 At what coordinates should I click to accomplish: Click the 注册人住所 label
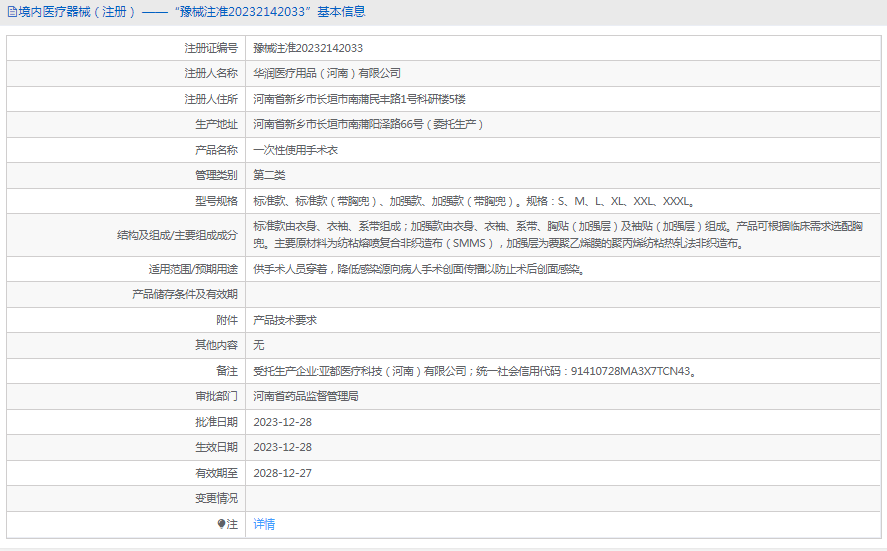click(211, 99)
